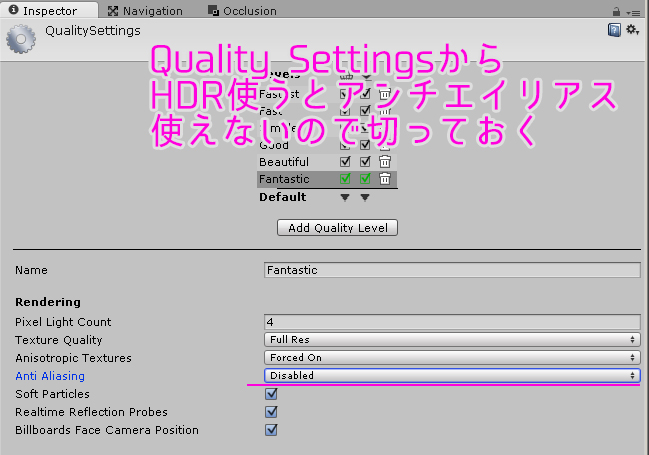Image resolution: width=649 pixels, height=455 pixels.
Task: Toggle first checkbox in the Beautiful row
Action: (345, 161)
